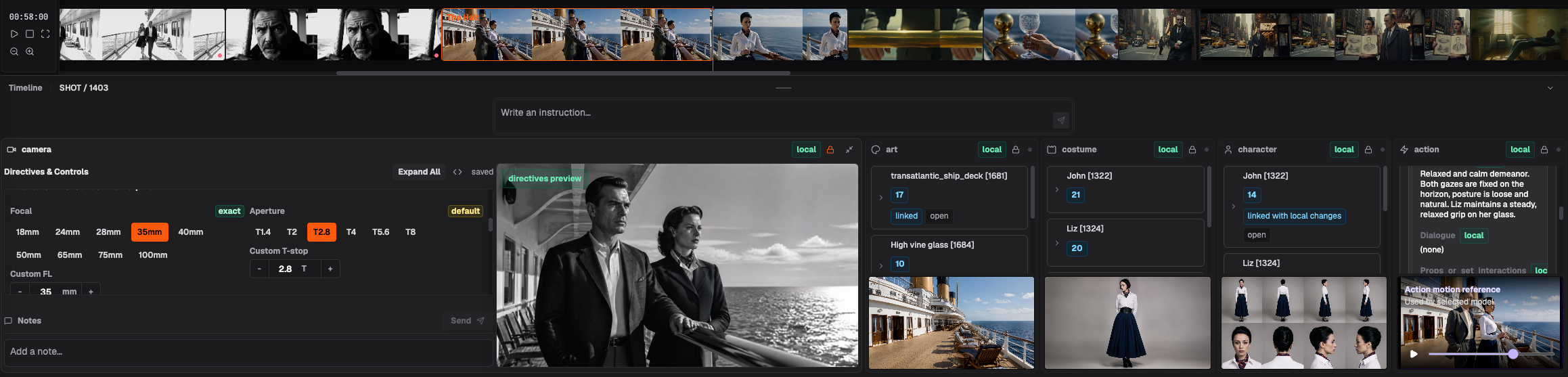Click the linked with local changes tag
1568x377 pixels.
1294,216
